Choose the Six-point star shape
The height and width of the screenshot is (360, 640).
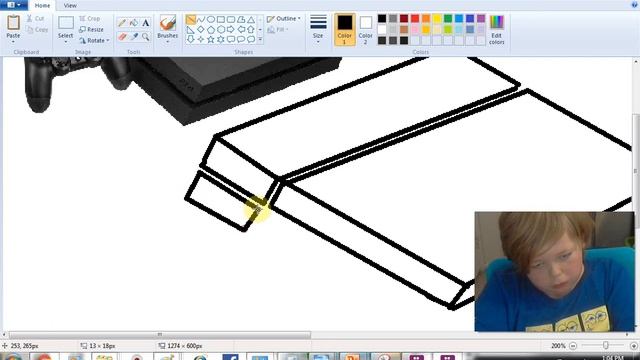[221, 40]
